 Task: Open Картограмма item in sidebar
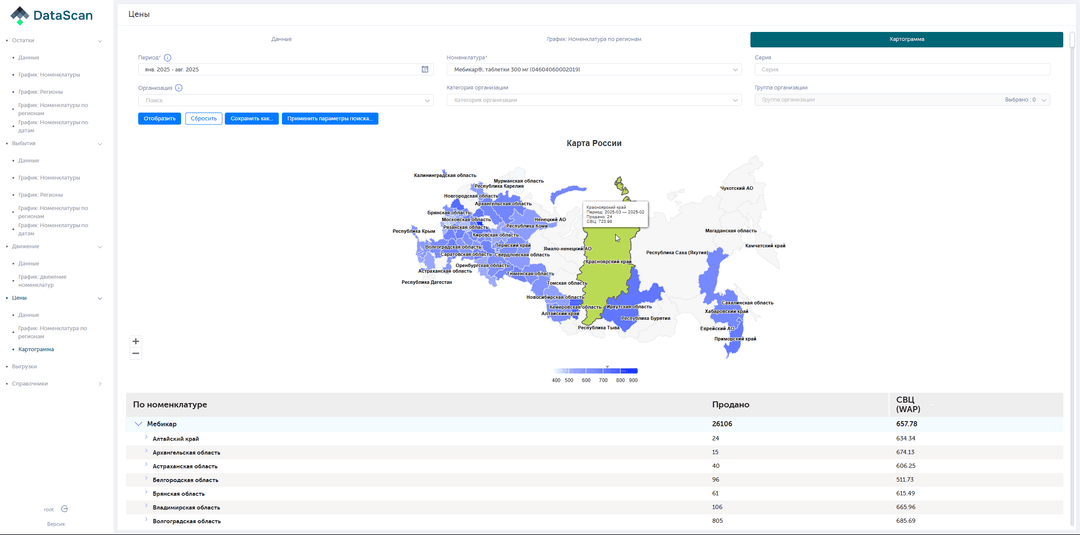pos(36,349)
